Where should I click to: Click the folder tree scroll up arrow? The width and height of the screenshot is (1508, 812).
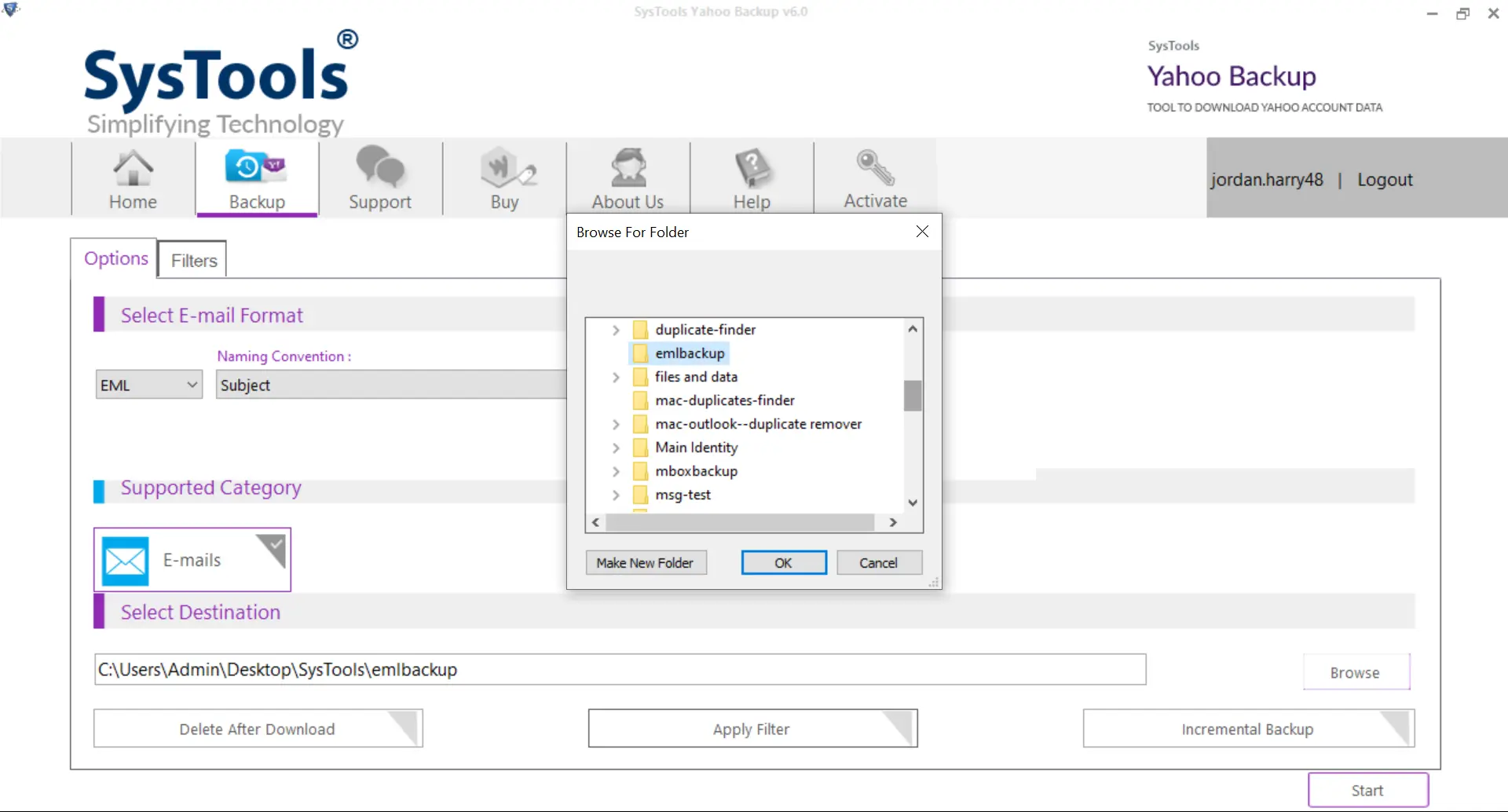tap(913, 329)
